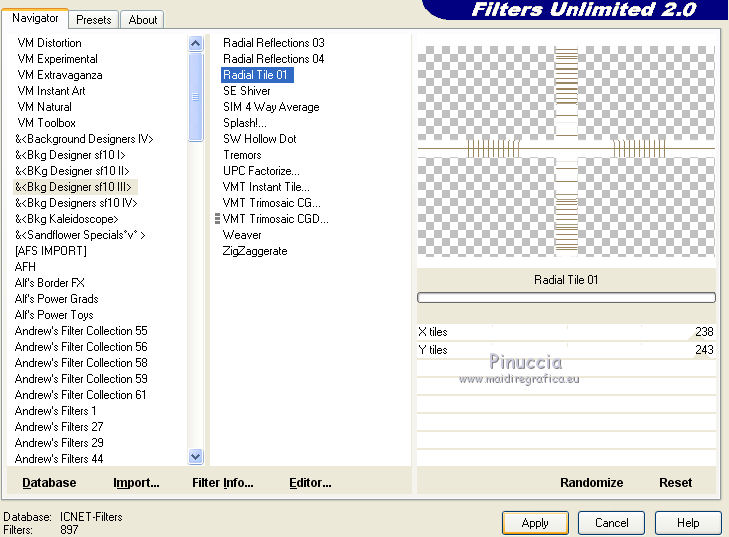Click Reset
This screenshot has width=729, height=537.
[676, 483]
